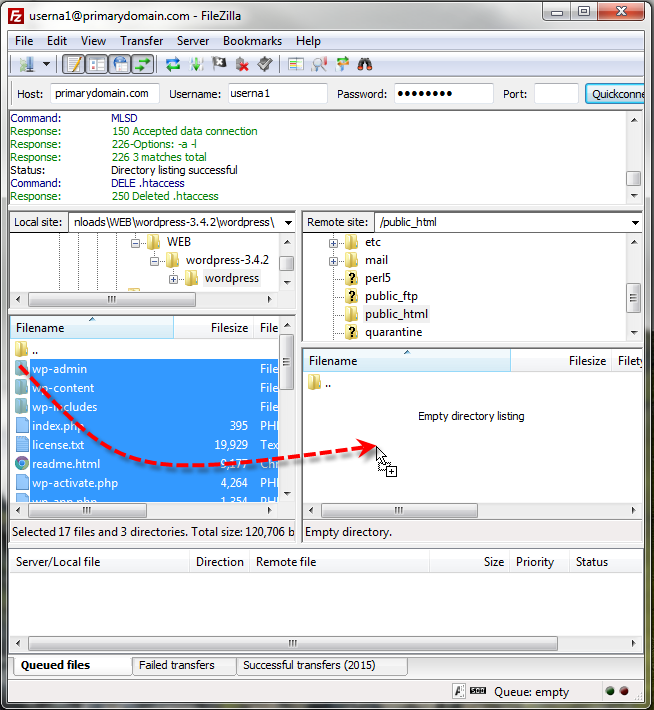Click the binoculars file search icon
Screen dimensions: 654x710
365,64
